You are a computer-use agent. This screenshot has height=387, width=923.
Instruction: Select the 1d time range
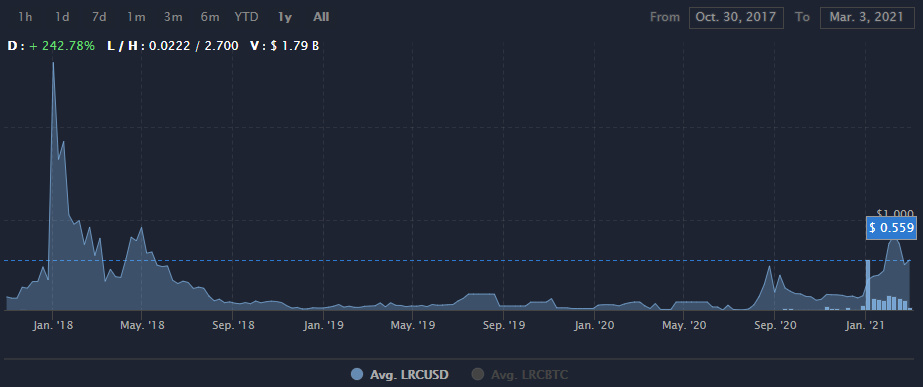[62, 17]
